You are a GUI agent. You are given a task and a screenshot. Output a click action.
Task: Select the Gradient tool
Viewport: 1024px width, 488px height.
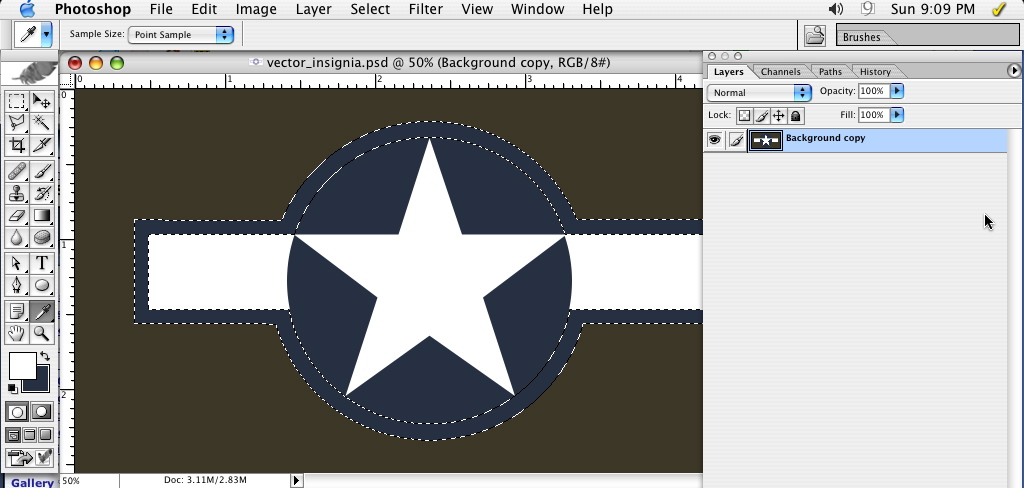coord(42,215)
